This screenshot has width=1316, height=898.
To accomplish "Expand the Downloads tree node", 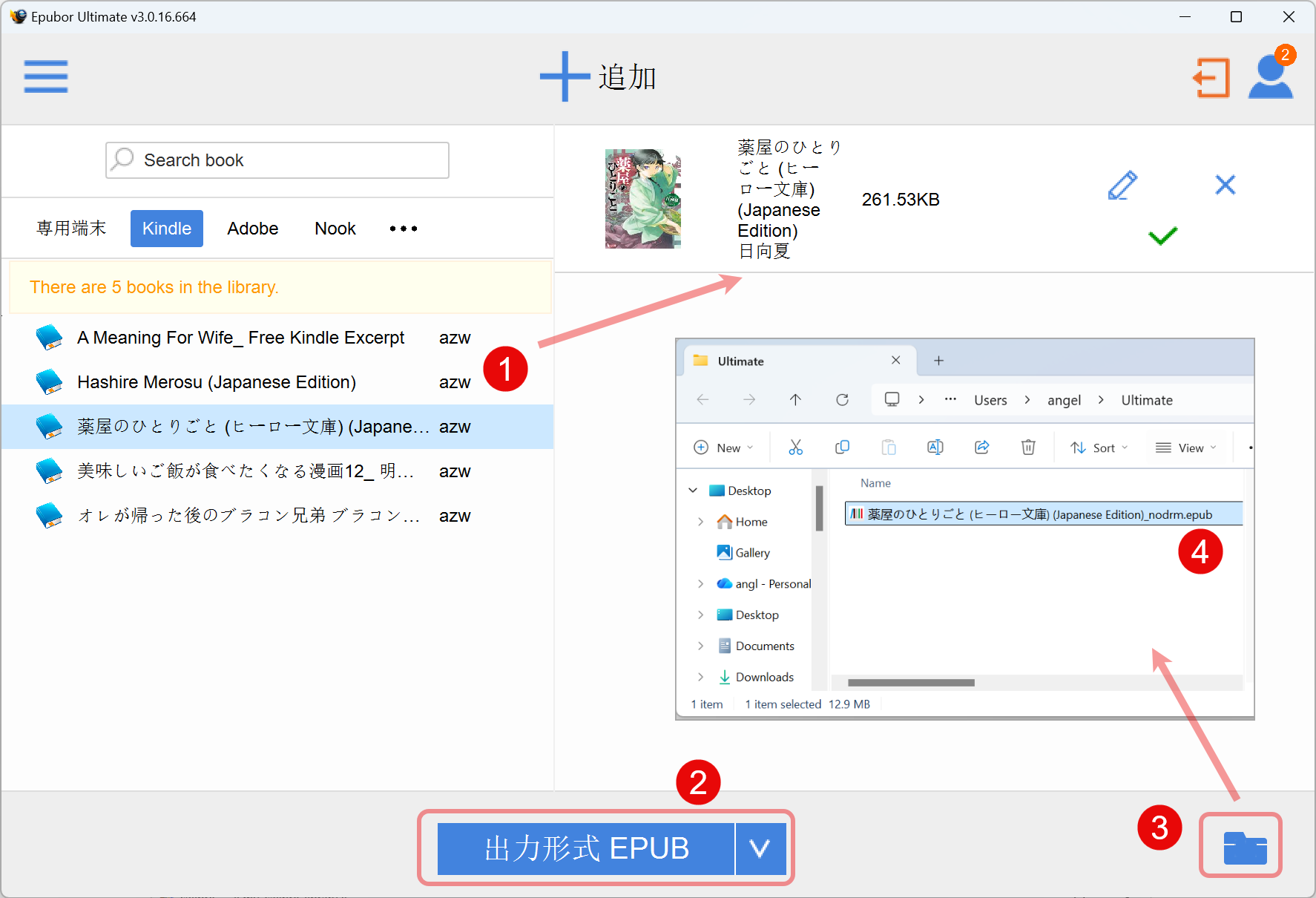I will [x=700, y=677].
